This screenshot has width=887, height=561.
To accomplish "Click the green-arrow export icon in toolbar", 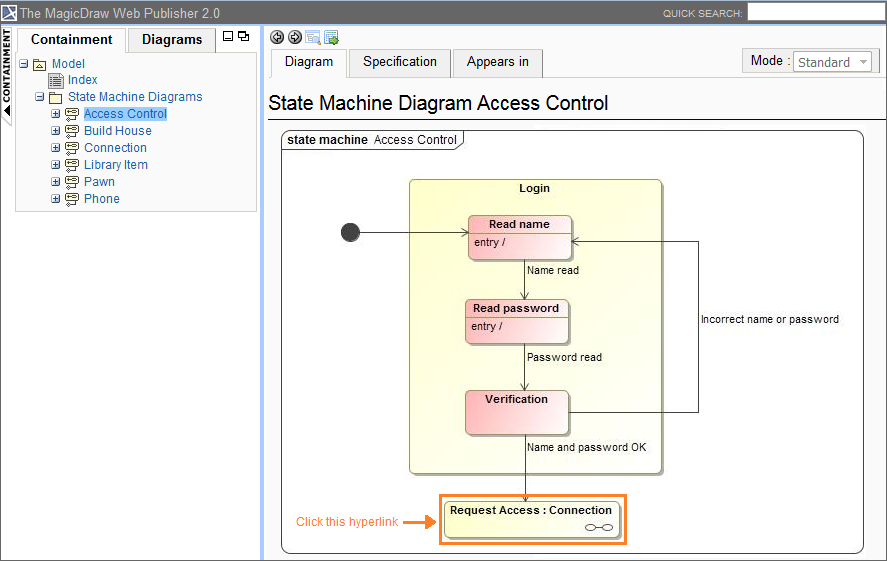I will 331,37.
